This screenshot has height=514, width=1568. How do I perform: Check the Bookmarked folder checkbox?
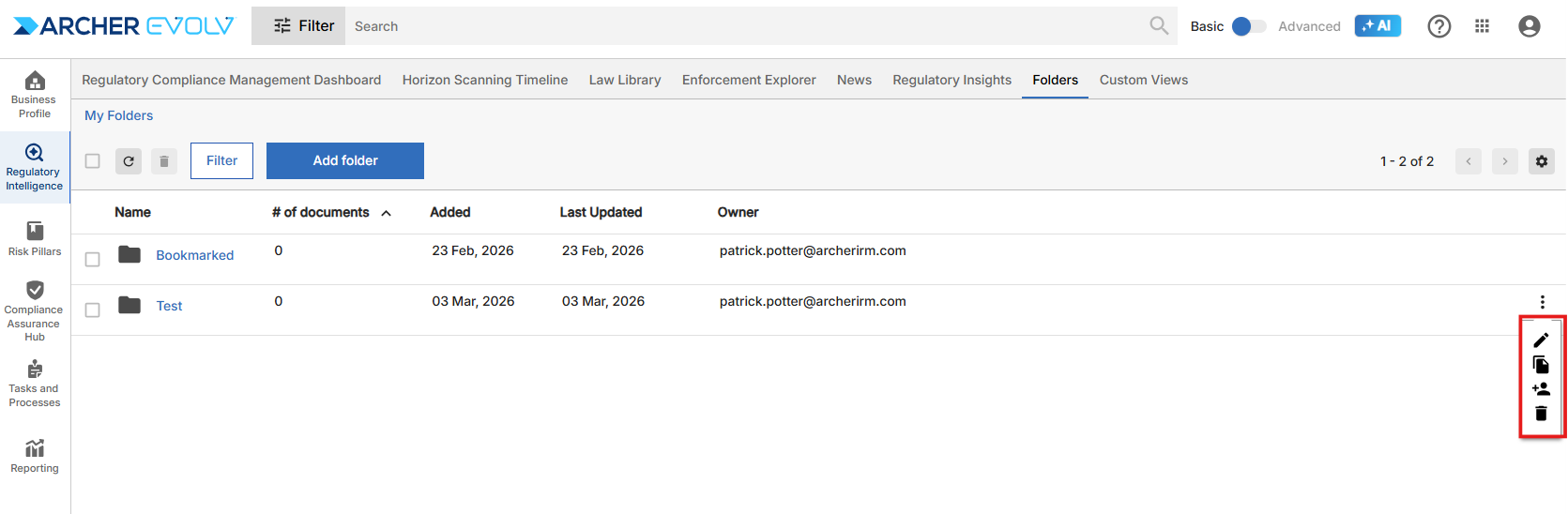(92, 259)
